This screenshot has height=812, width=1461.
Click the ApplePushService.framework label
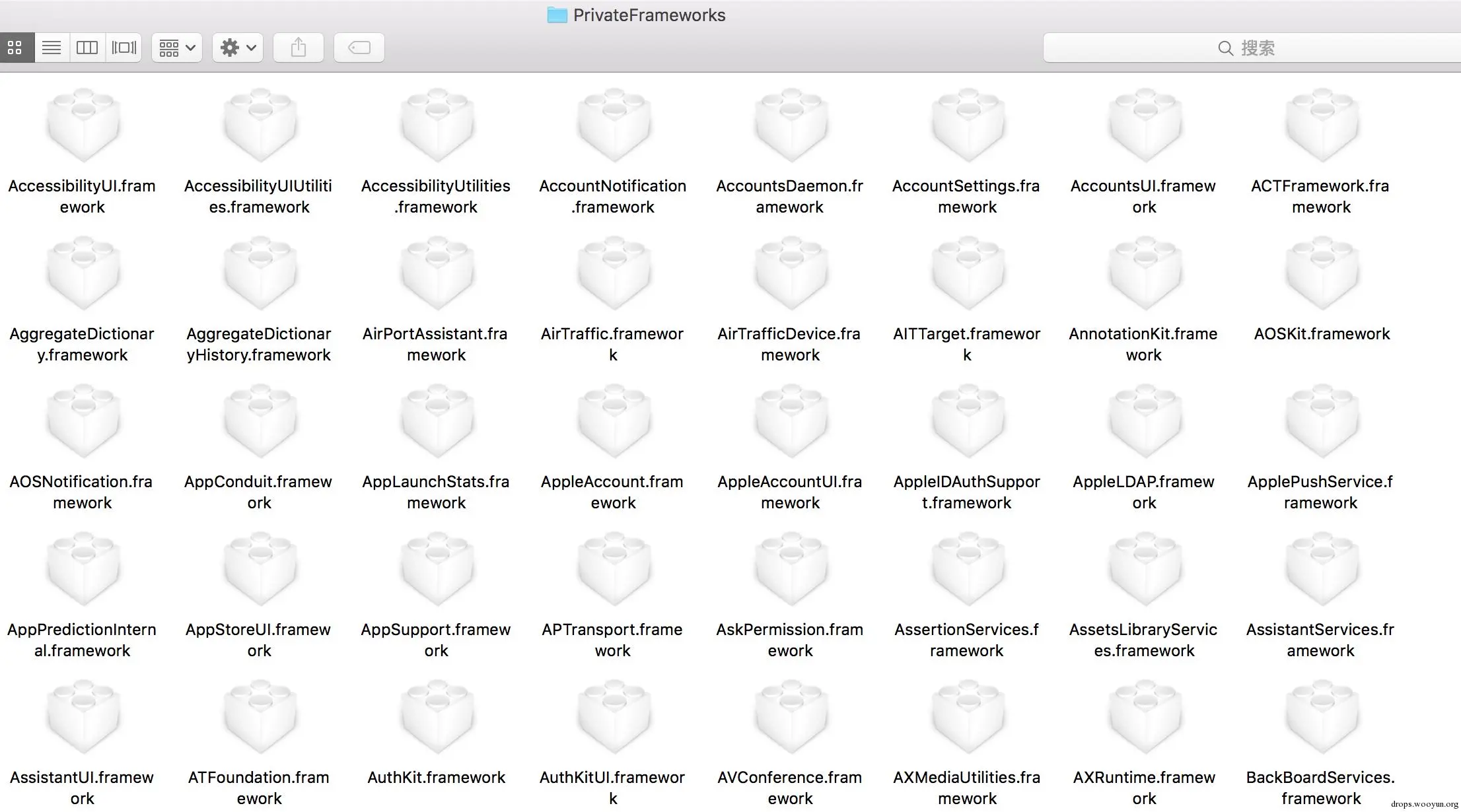pos(1320,492)
